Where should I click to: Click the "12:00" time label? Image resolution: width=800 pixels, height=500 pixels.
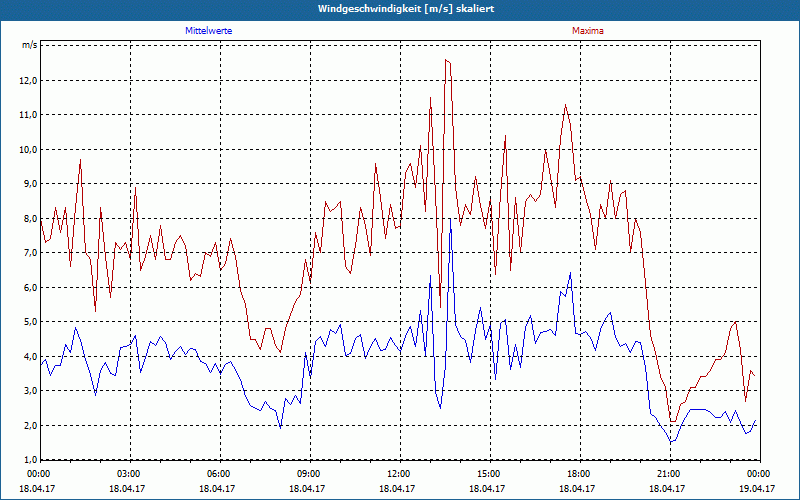click(400, 474)
